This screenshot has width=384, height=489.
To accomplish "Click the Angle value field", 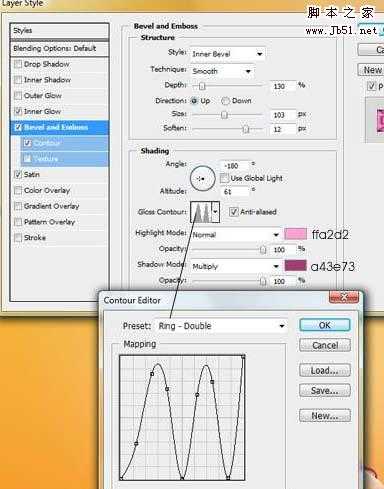I will click(x=235, y=166).
